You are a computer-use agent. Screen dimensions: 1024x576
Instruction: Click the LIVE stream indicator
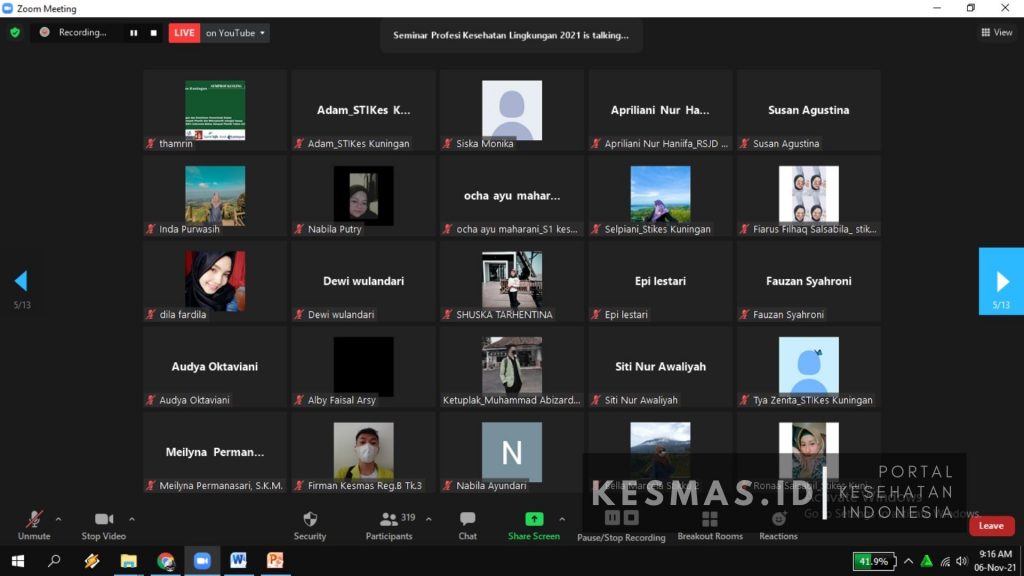click(184, 32)
